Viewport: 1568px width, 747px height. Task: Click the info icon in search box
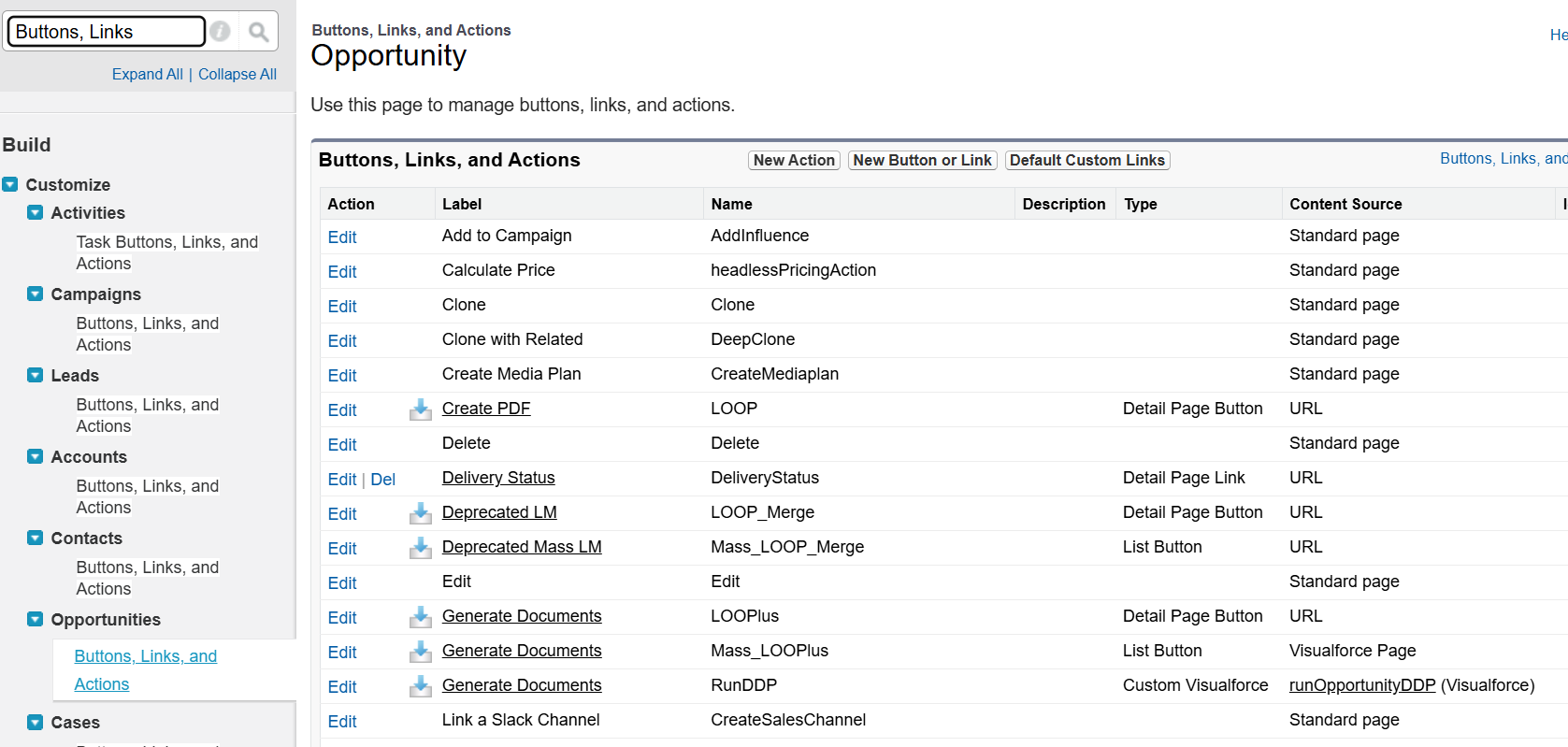pyautogui.click(x=220, y=32)
